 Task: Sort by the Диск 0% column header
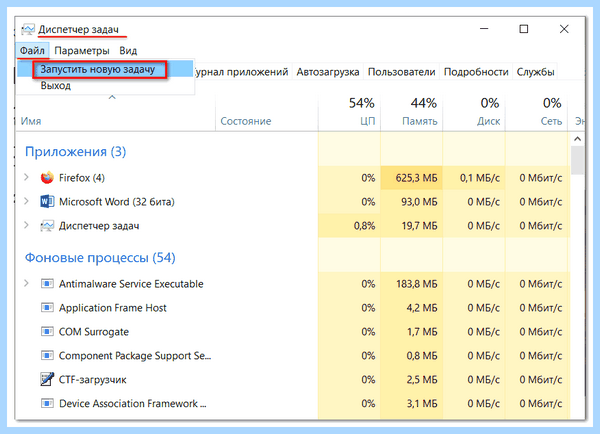(x=474, y=113)
